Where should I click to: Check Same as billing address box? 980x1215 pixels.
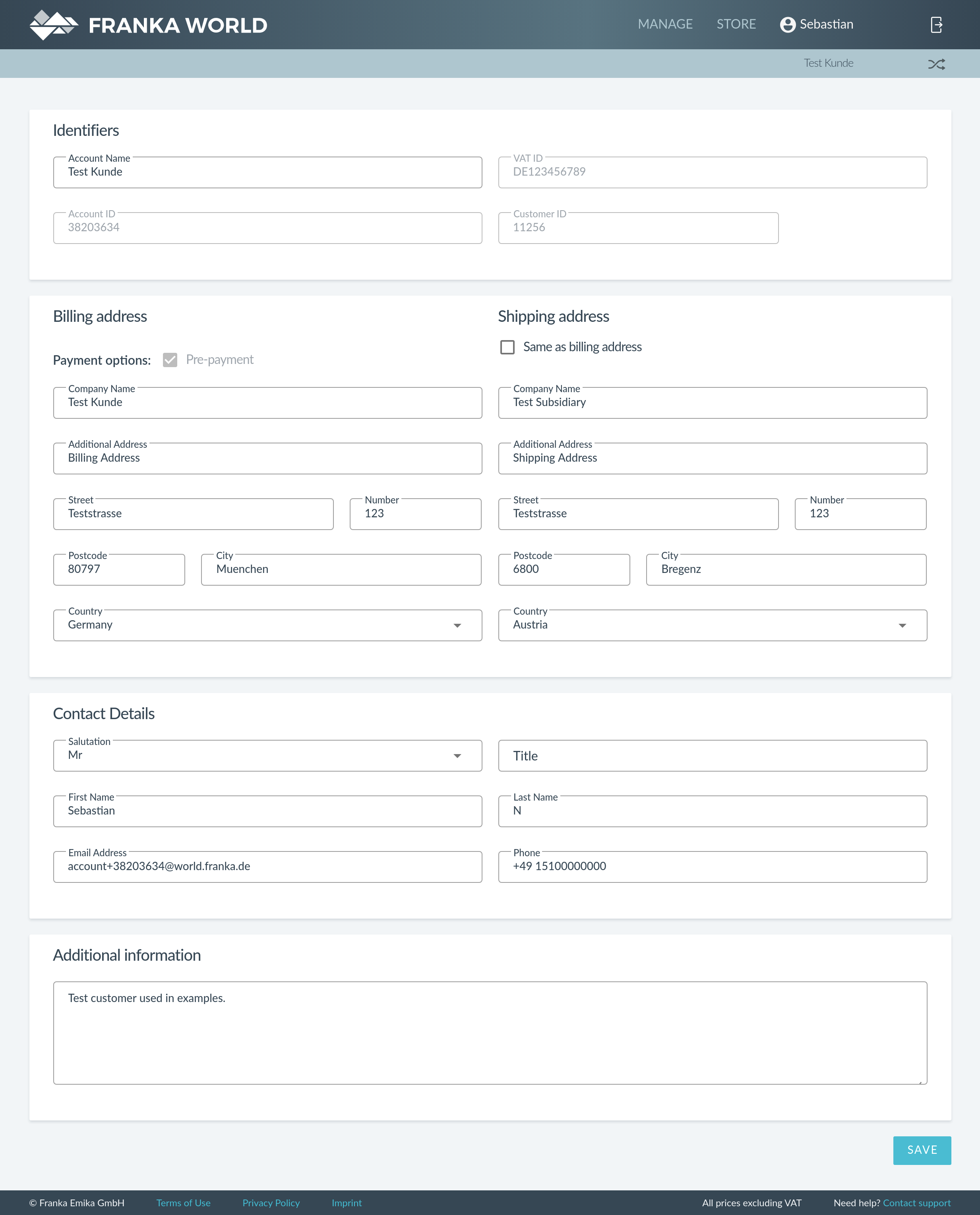(x=507, y=347)
